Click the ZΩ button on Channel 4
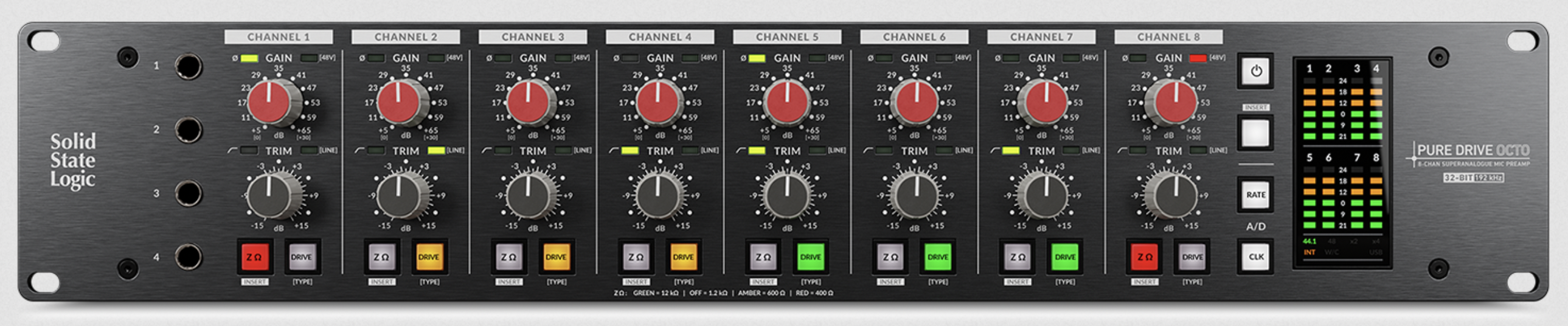The width and height of the screenshot is (1568, 326). pos(636,257)
